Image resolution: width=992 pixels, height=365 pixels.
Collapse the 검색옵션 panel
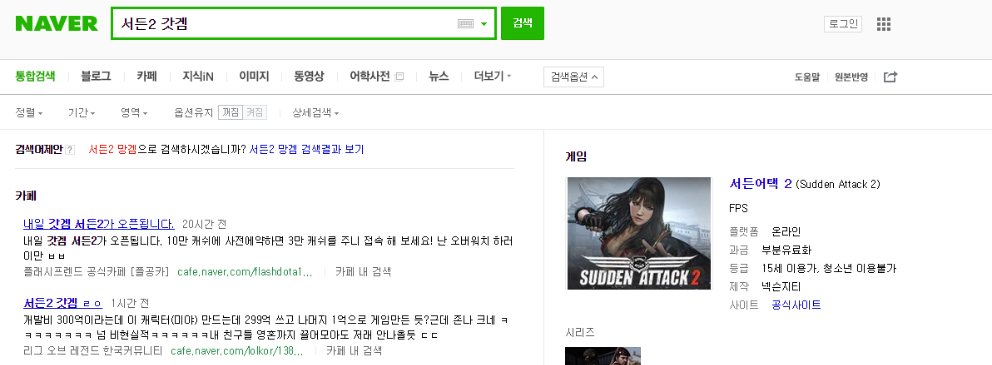[x=573, y=77]
